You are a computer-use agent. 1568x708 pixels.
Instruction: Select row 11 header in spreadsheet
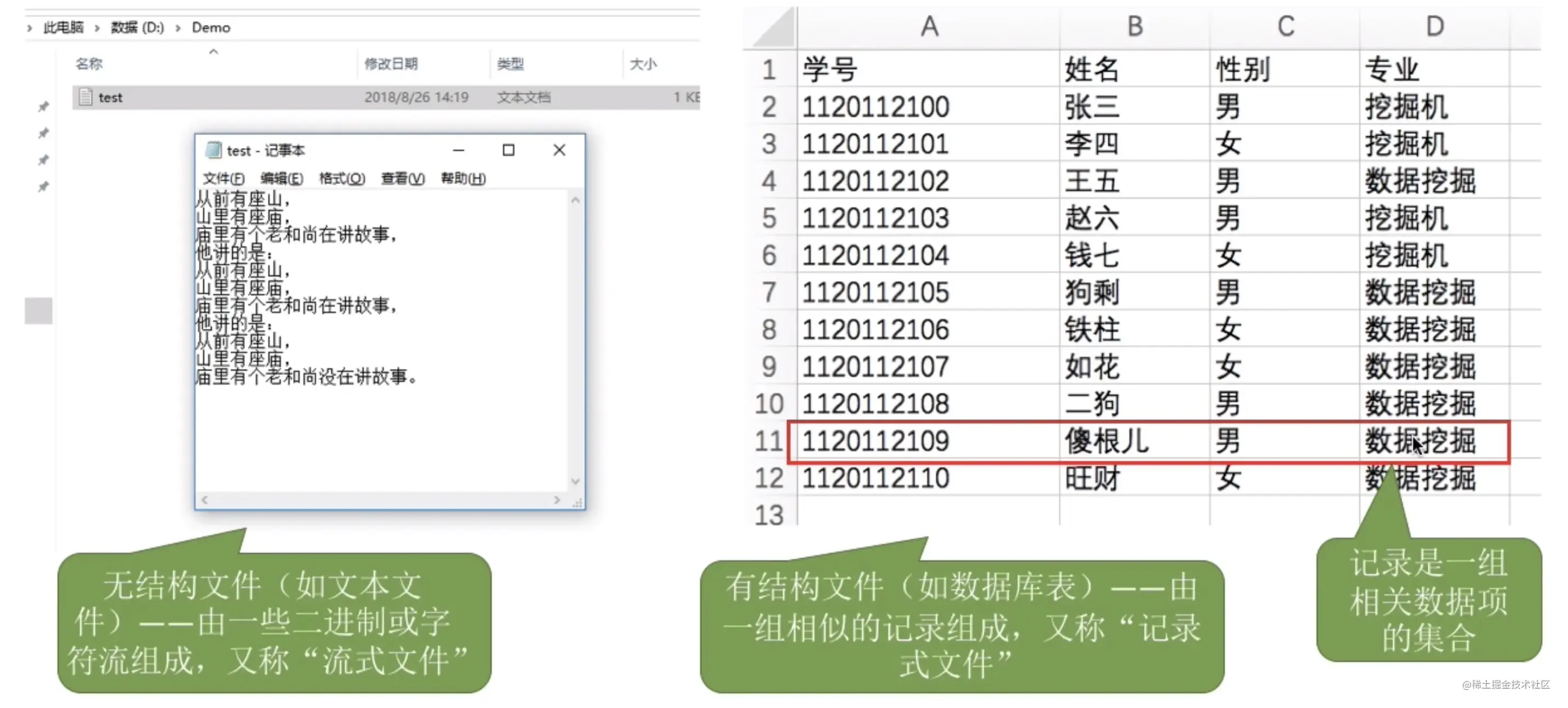[x=769, y=441]
